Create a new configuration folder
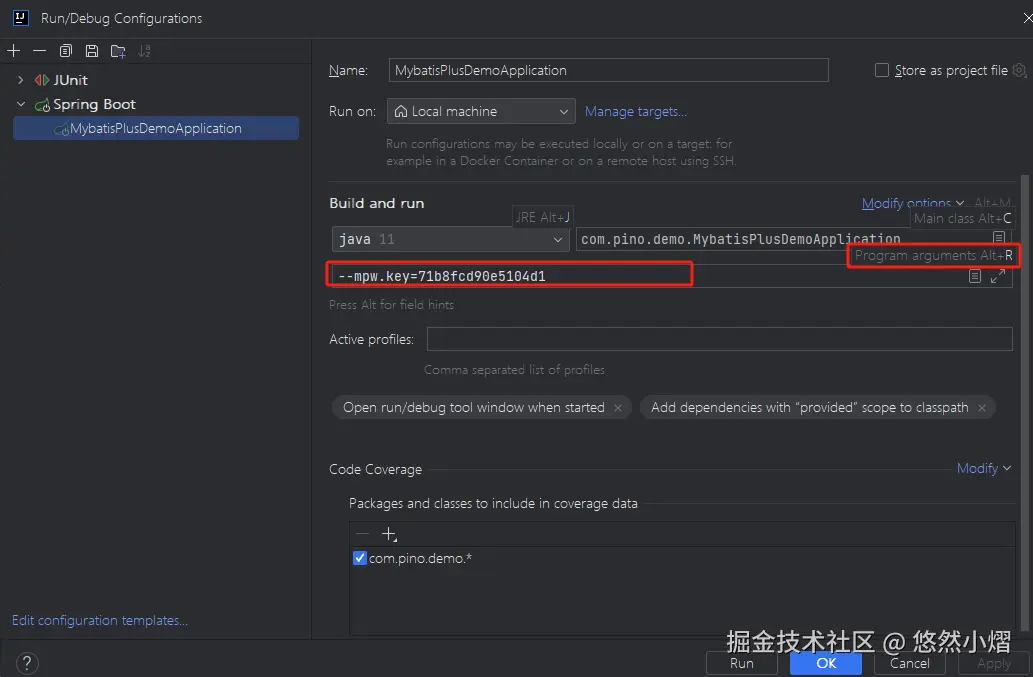 pos(118,51)
